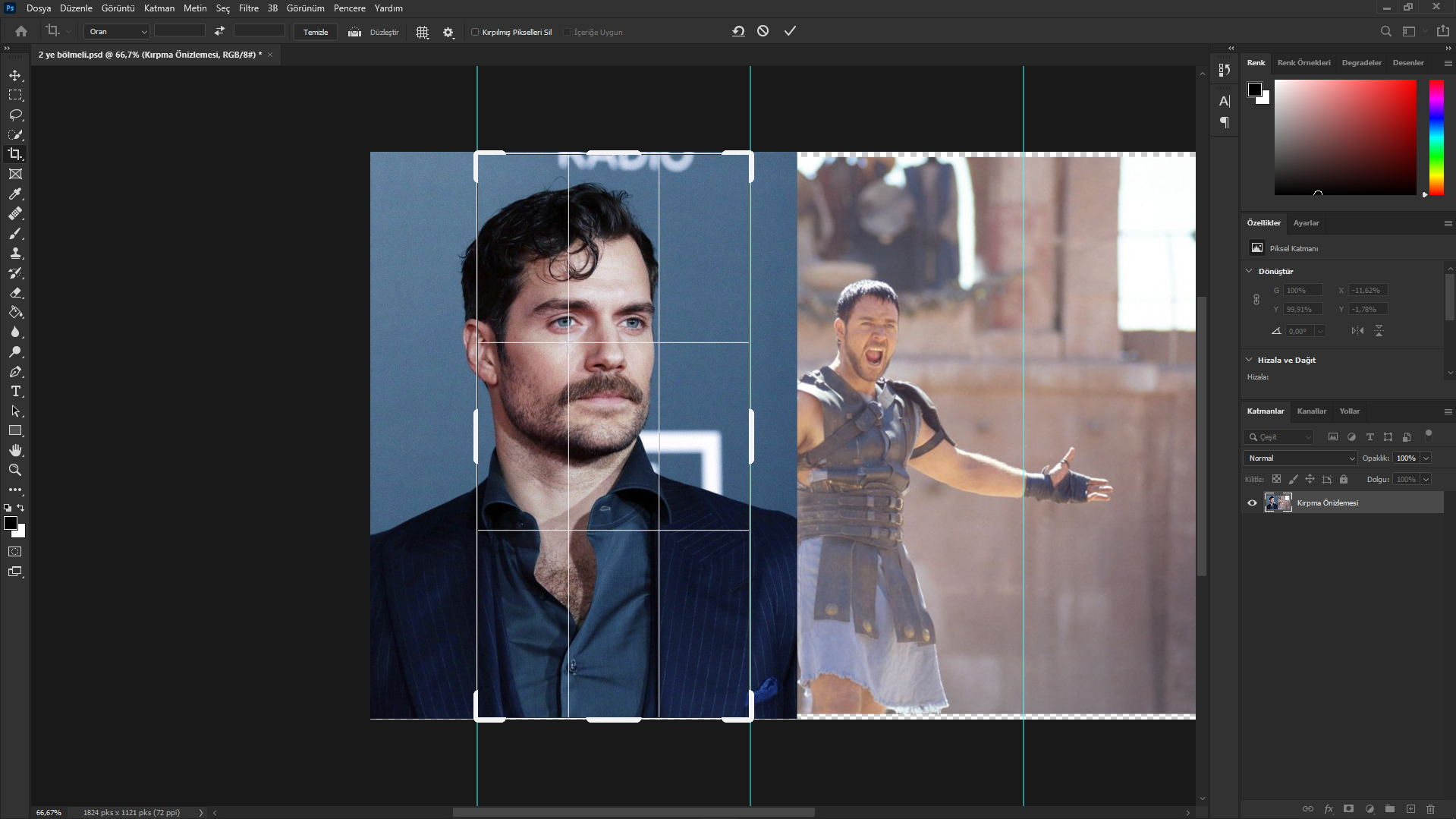Enable Kırpılmış Pikselleri Sil checkbox

(475, 32)
